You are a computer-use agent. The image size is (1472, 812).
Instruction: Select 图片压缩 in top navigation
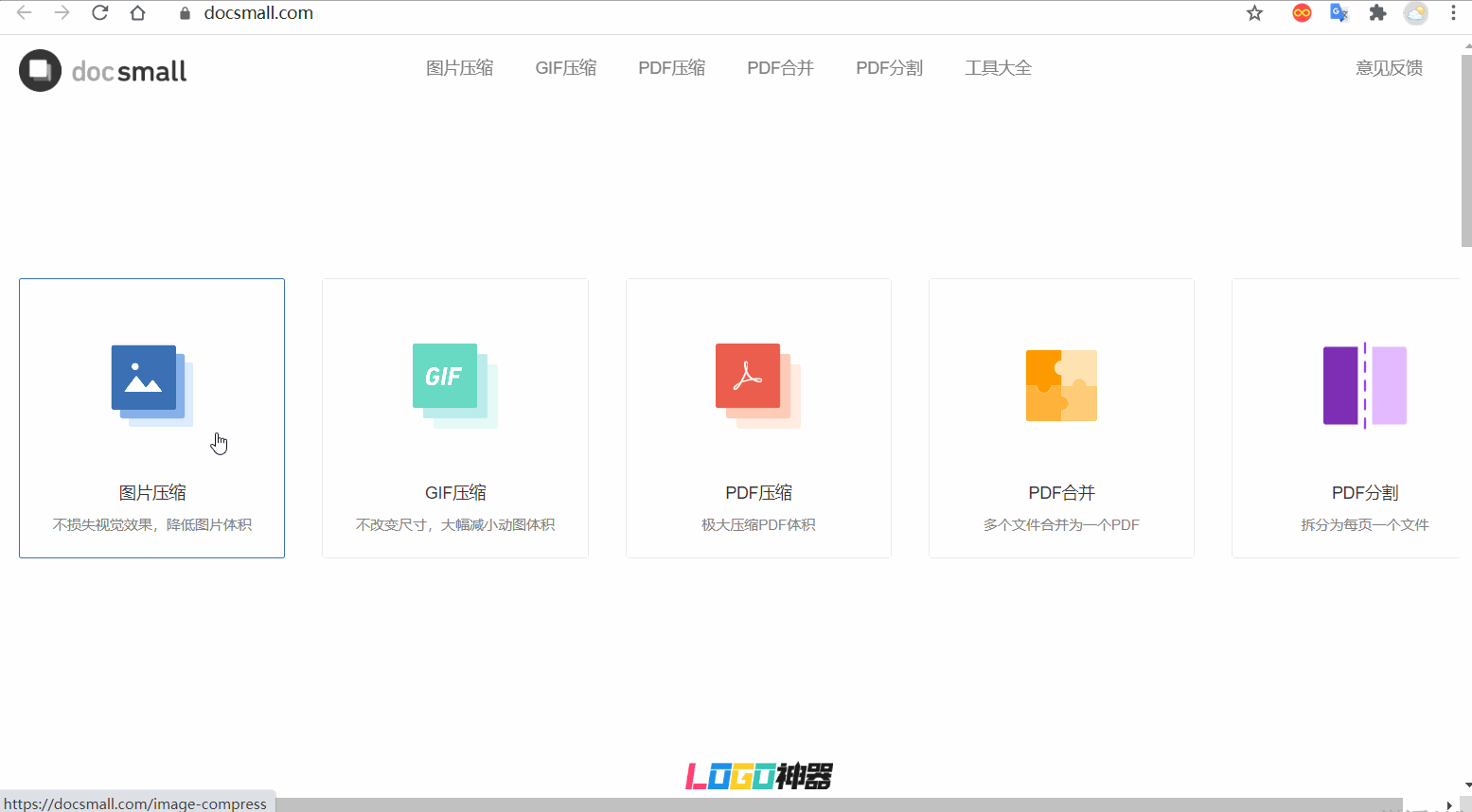tap(459, 68)
